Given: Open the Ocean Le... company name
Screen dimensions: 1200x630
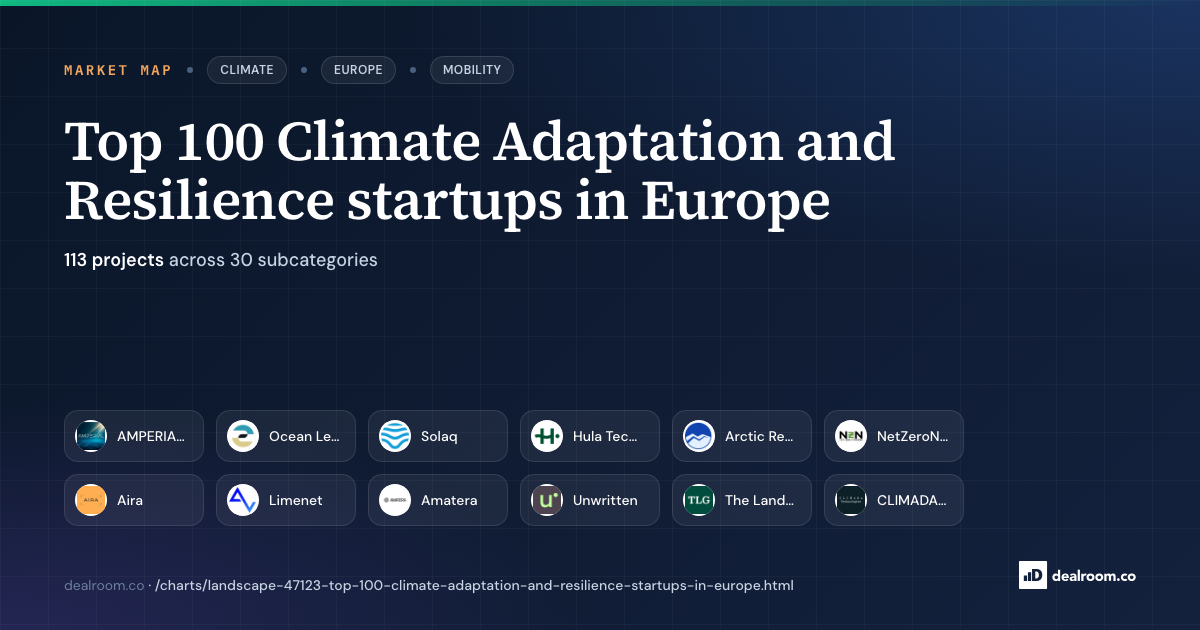Looking at the screenshot, I should 304,436.
